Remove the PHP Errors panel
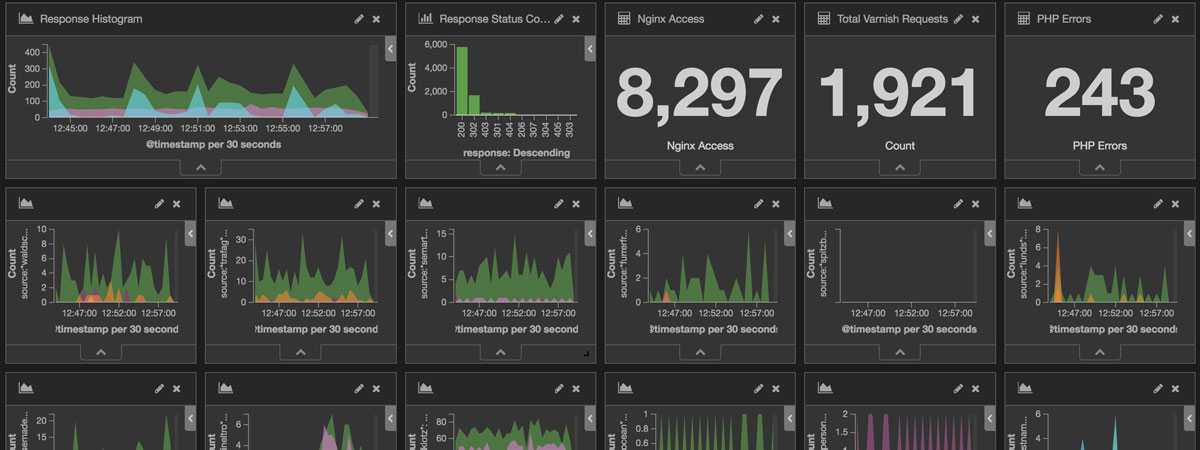Image resolution: width=1200 pixels, height=450 pixels. 1176,19
